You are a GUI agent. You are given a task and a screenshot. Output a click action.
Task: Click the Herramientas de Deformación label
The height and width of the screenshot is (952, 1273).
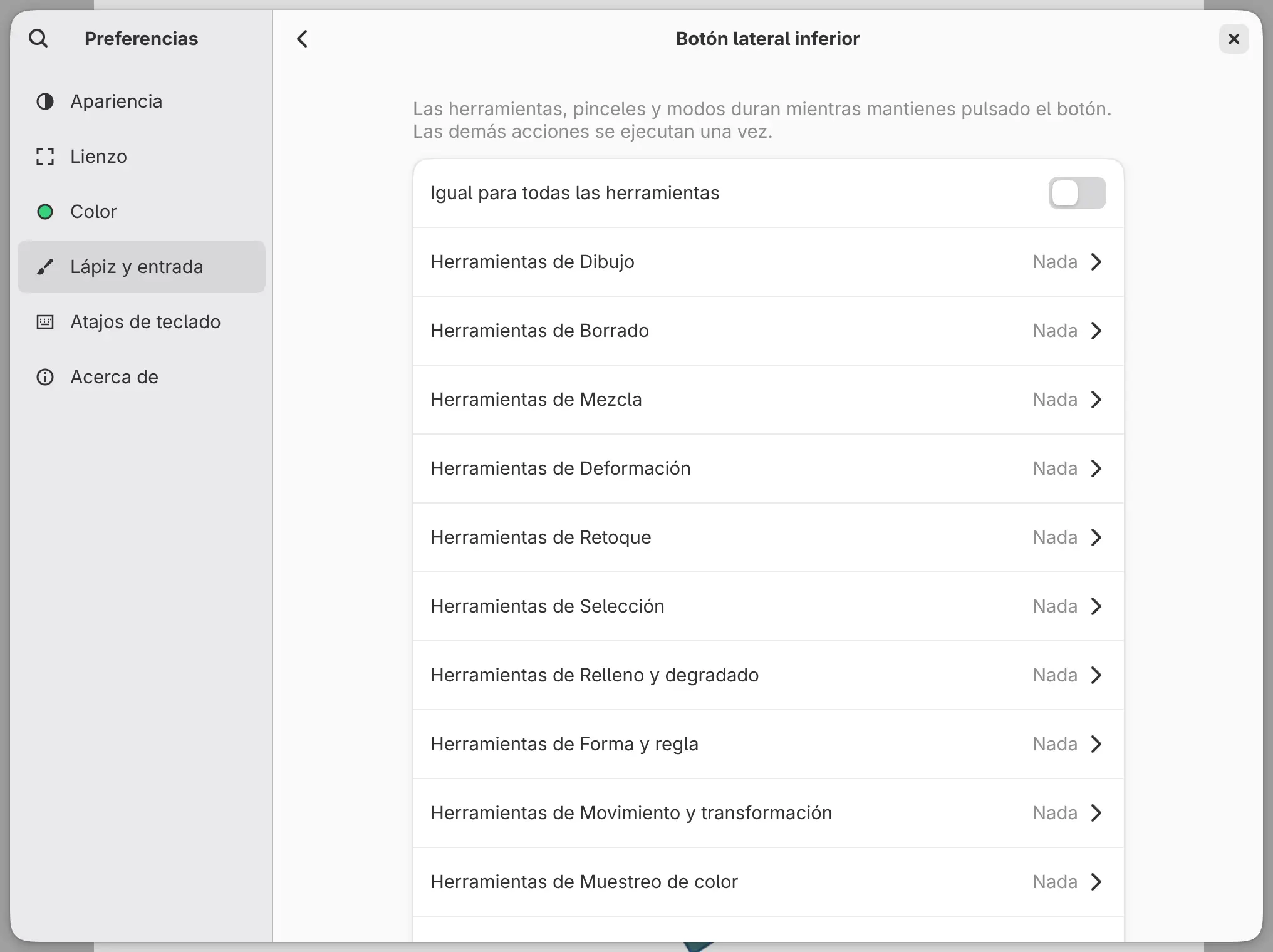click(561, 468)
